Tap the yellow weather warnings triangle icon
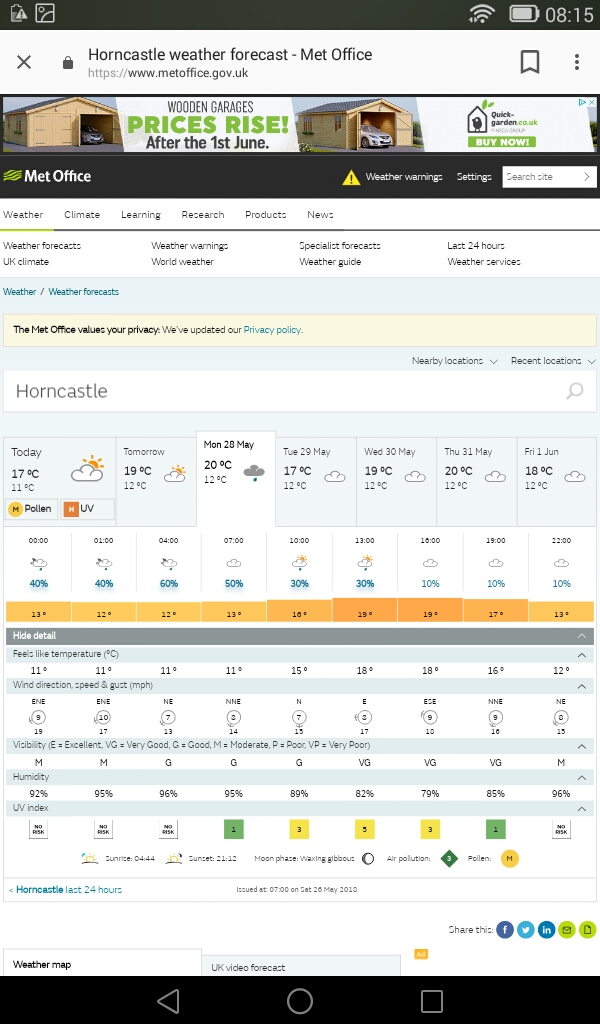The image size is (600, 1024). point(351,177)
